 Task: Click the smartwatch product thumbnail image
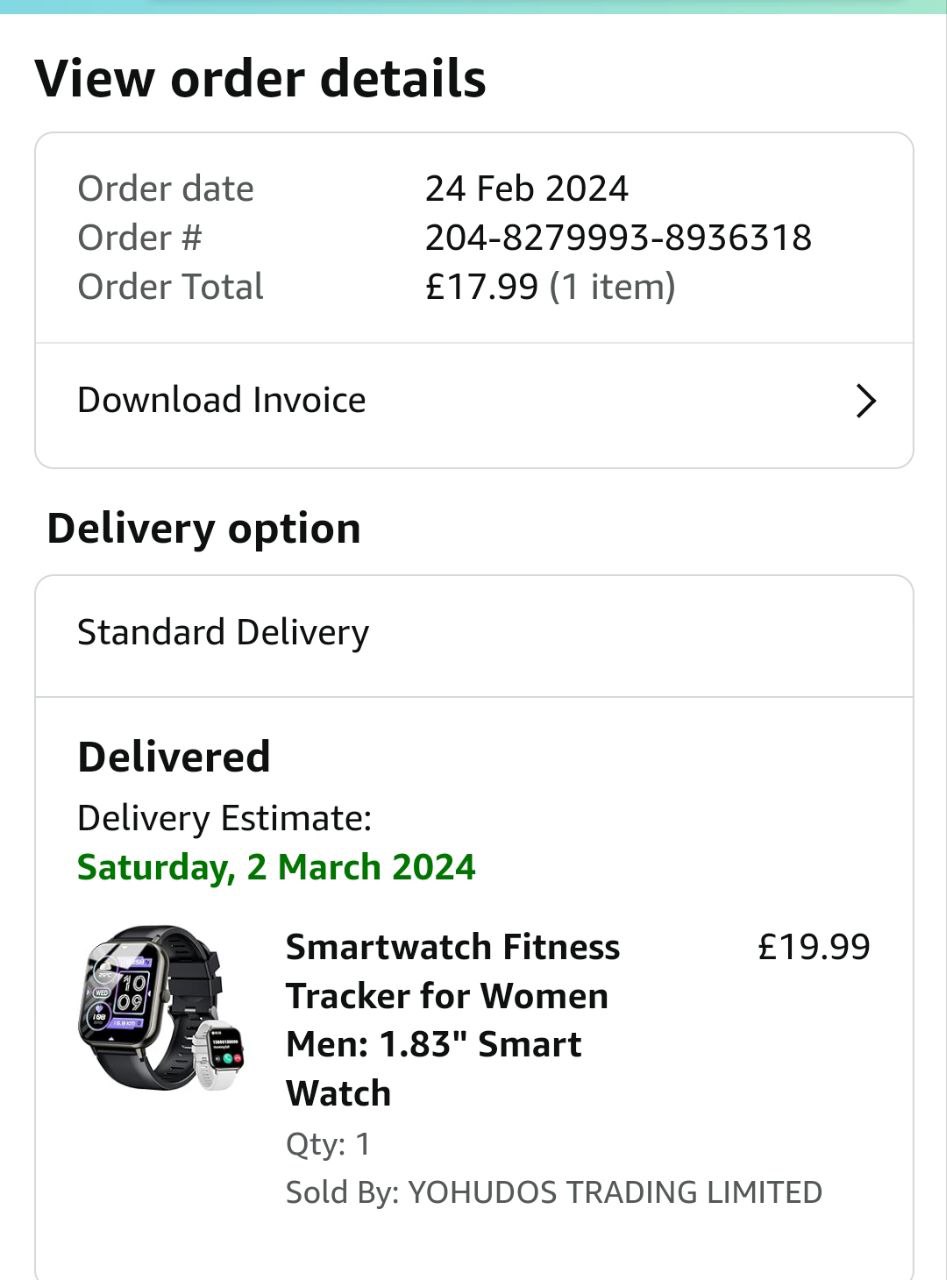pos(162,1008)
